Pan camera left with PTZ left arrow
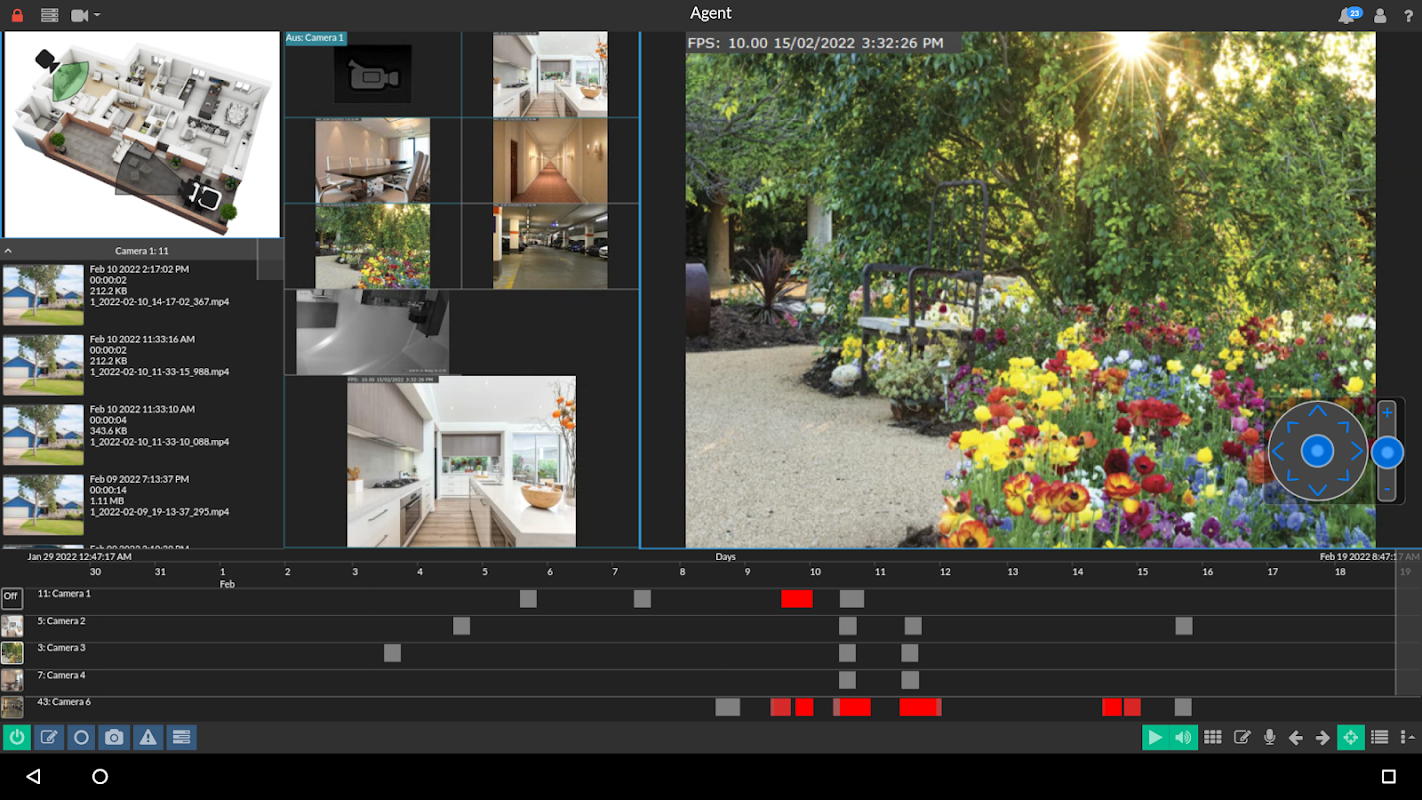The image size is (1422, 800). [x=1279, y=451]
